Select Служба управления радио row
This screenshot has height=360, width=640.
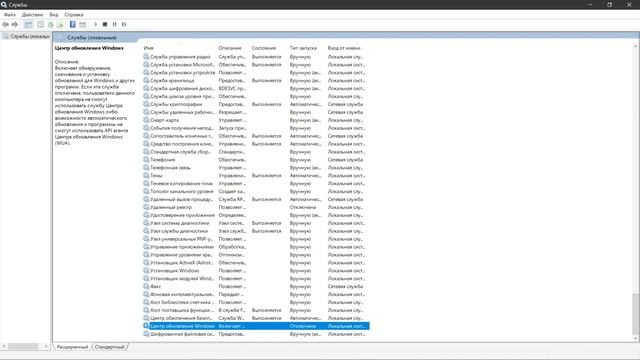point(256,57)
